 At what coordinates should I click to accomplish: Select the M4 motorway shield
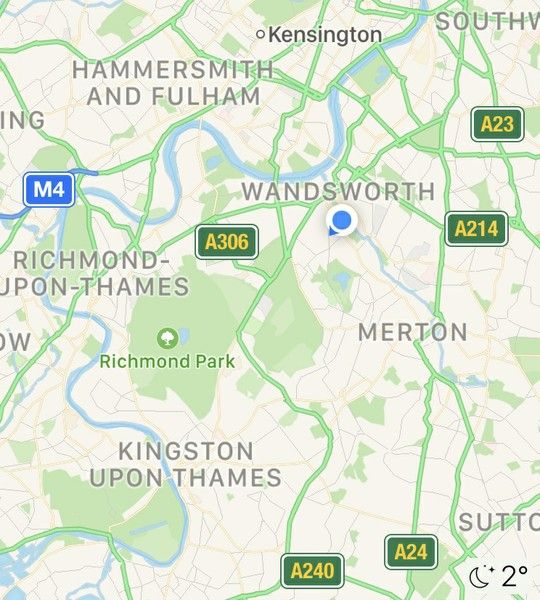coord(49,189)
